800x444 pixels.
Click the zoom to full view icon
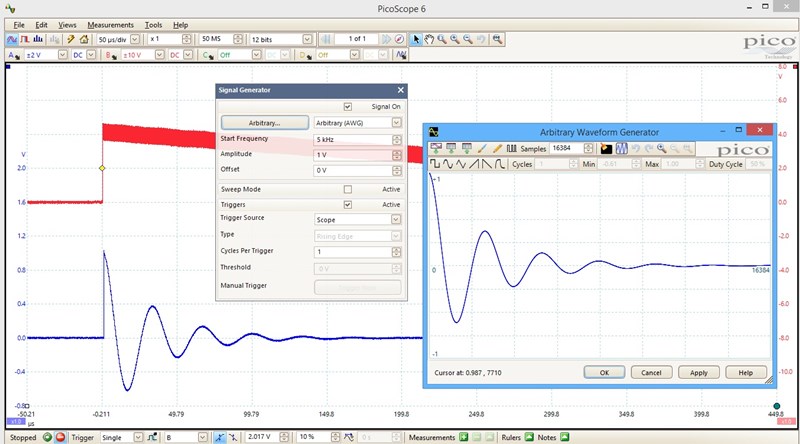(x=497, y=39)
